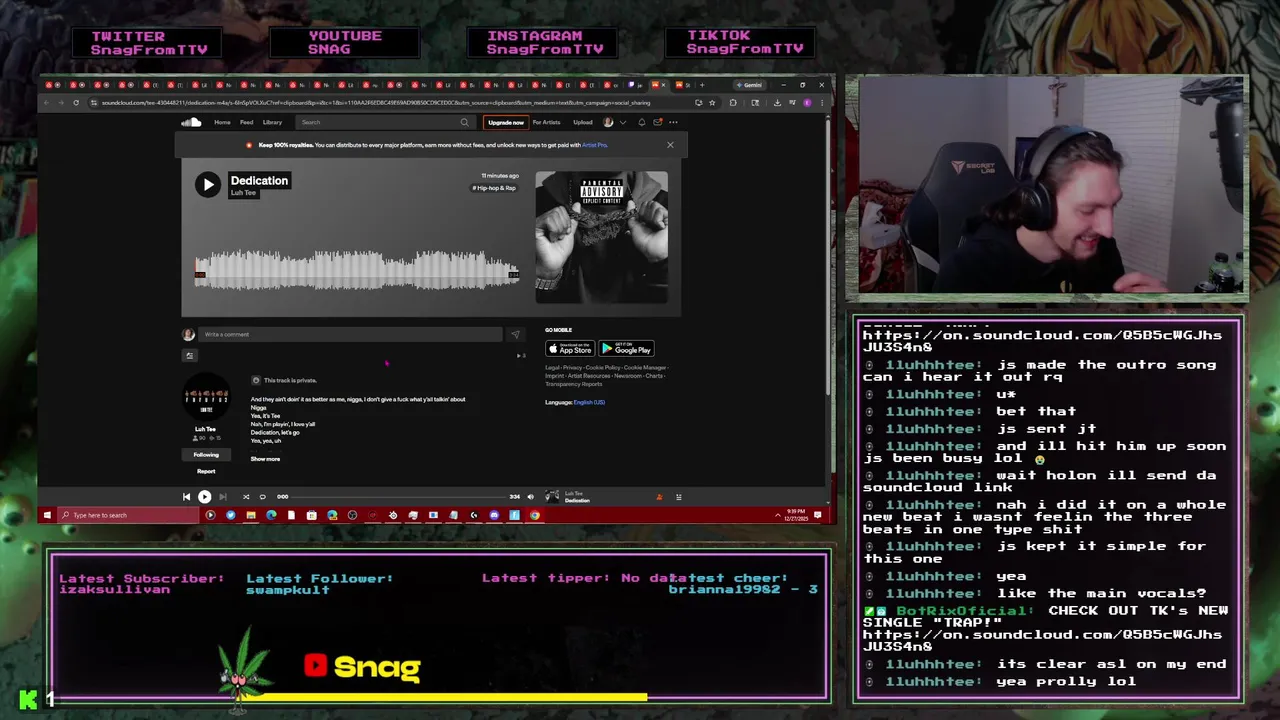Image resolution: width=1280 pixels, height=720 pixels.
Task: Open the Home page in SoundCloud
Action: tap(222, 122)
